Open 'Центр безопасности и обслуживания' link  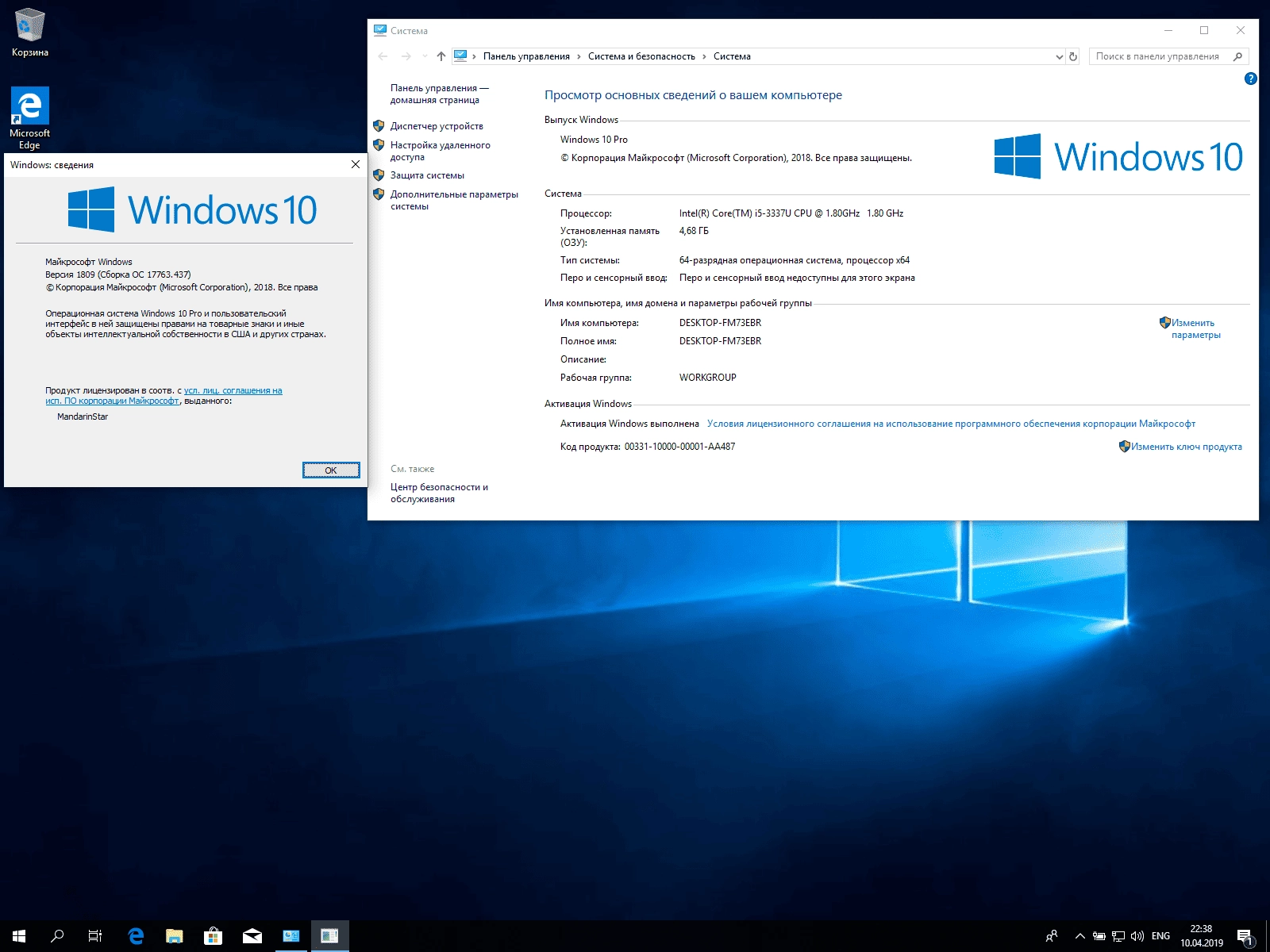[439, 493]
